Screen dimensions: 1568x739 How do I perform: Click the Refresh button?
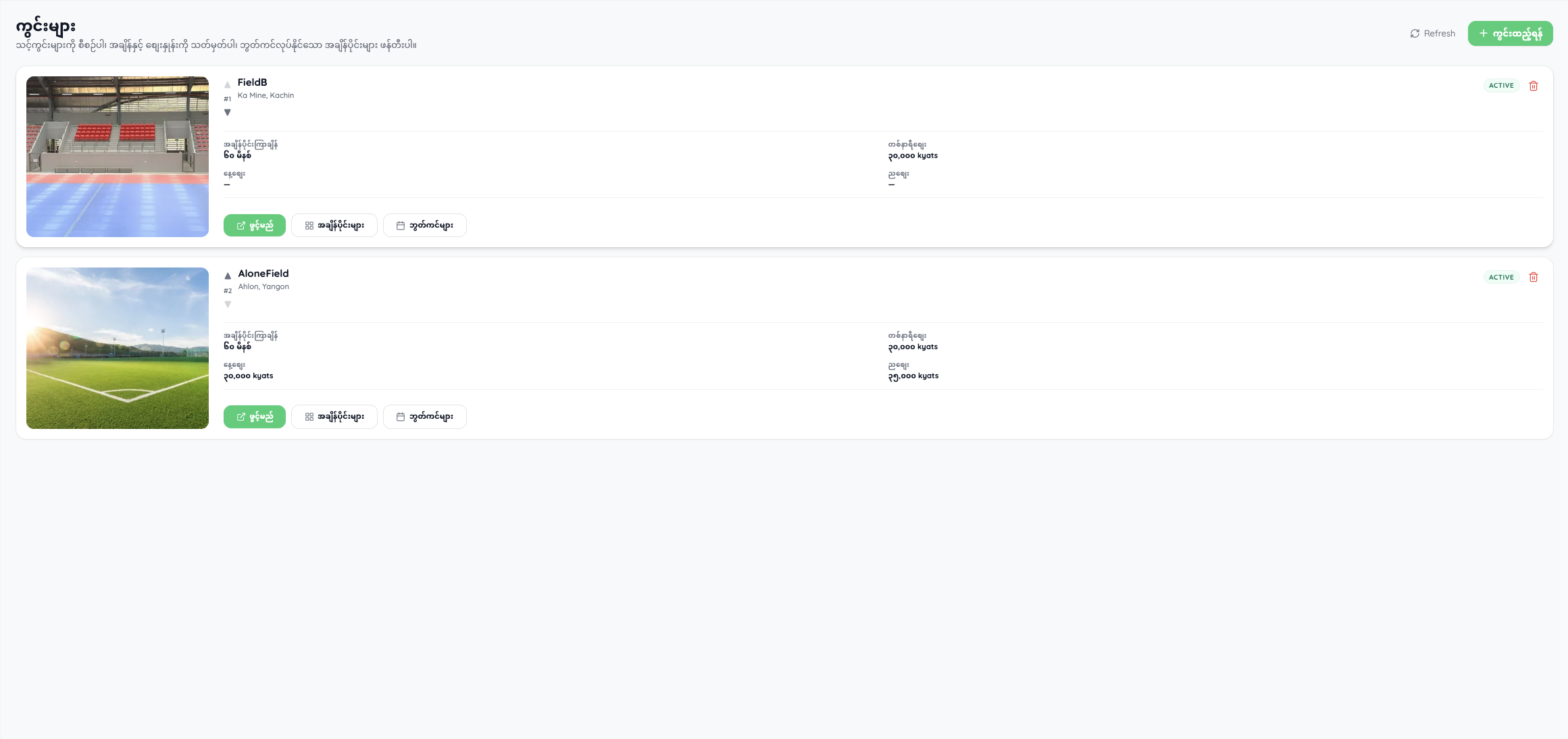click(x=1432, y=33)
